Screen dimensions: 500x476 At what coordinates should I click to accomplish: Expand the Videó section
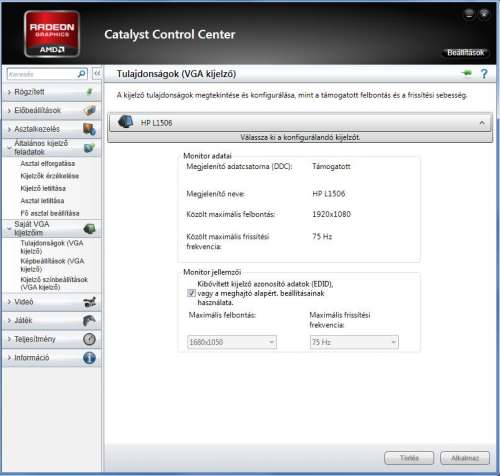[51, 302]
